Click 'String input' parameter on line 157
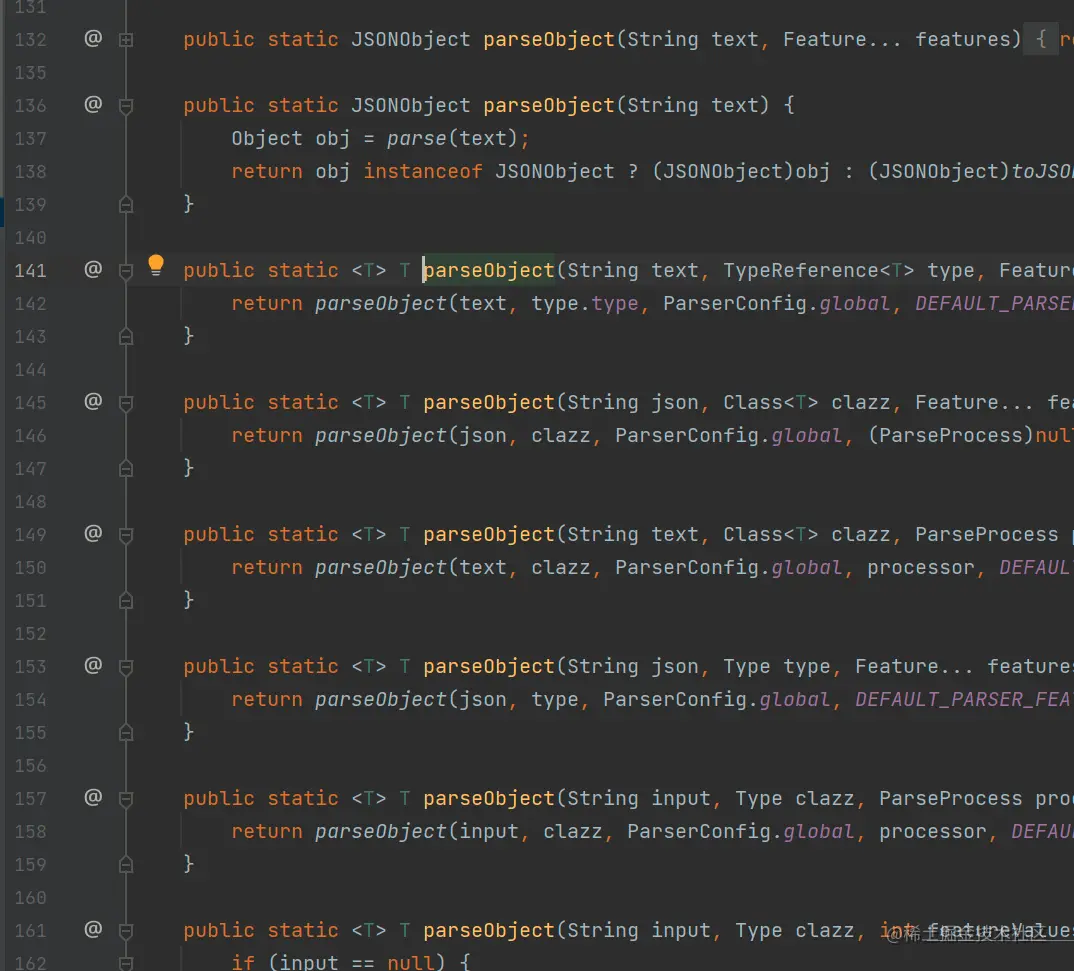This screenshot has height=971, width=1074. (x=639, y=798)
